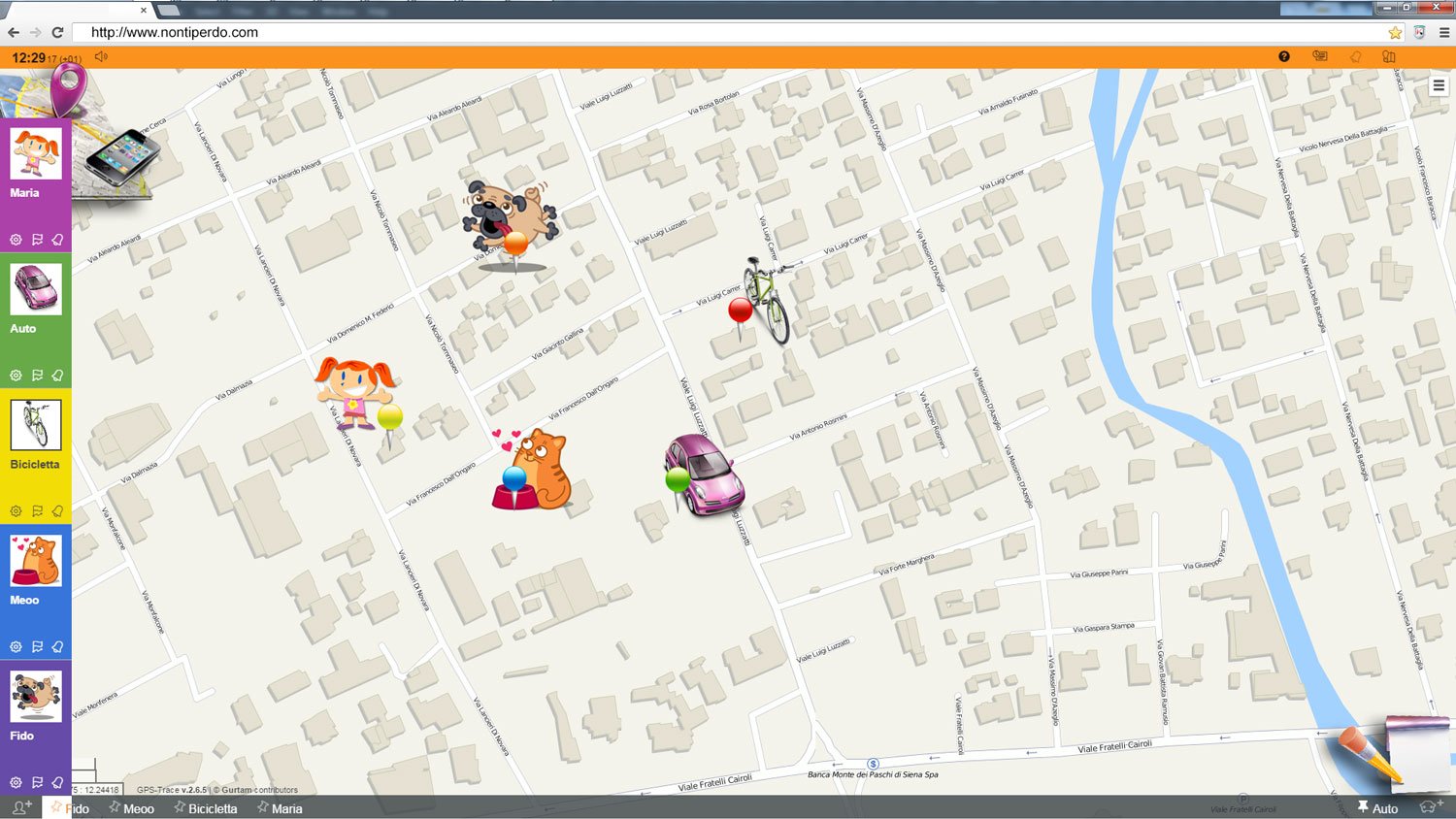The image size is (1456, 819).
Task: Click the browser forward arrow
Action: (36, 32)
